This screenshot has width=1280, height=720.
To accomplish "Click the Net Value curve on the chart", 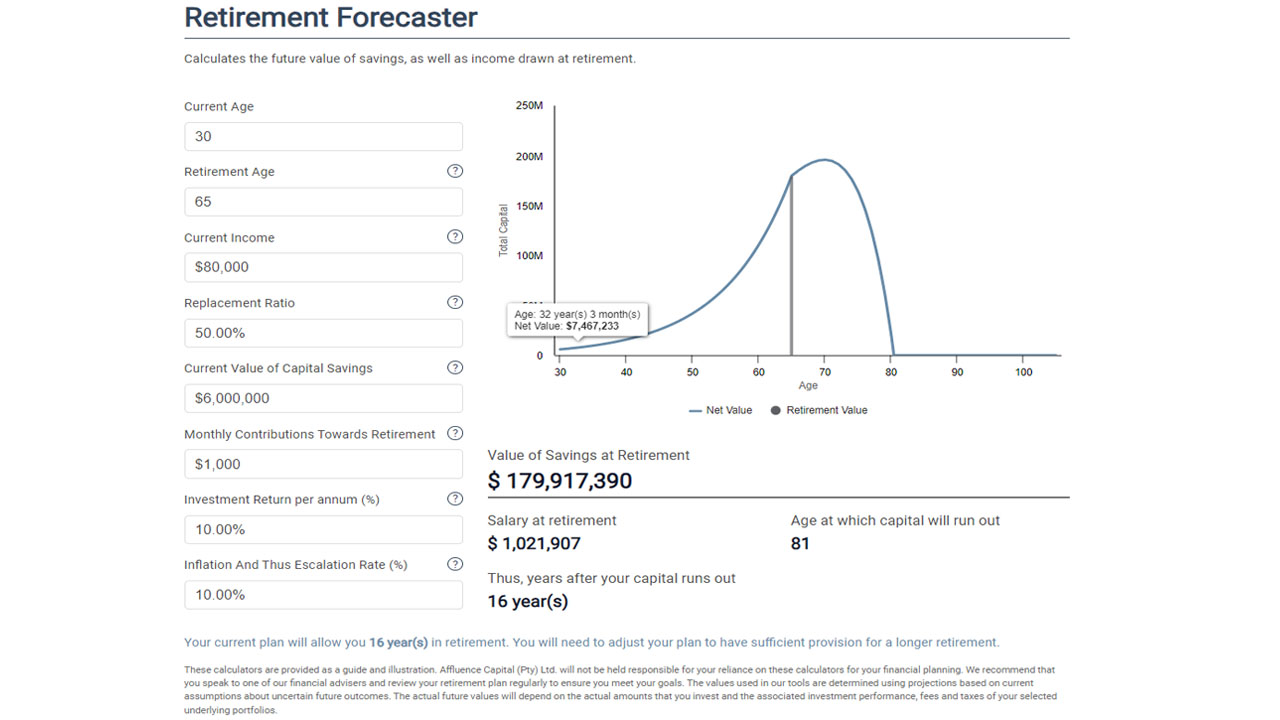I will (x=822, y=160).
